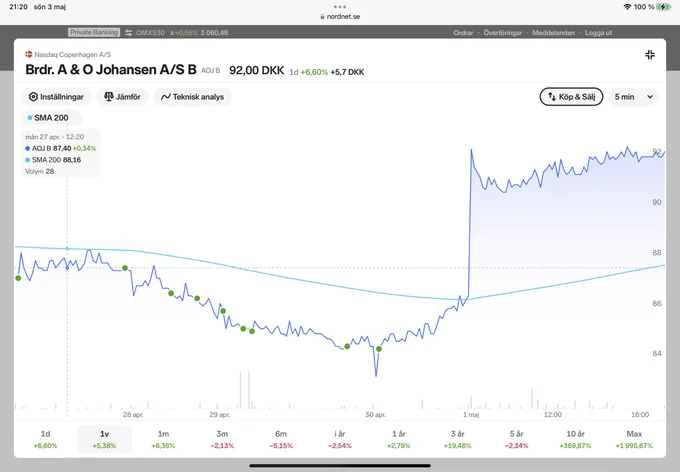
Task: Select the 1v time range tab
Action: tap(105, 439)
